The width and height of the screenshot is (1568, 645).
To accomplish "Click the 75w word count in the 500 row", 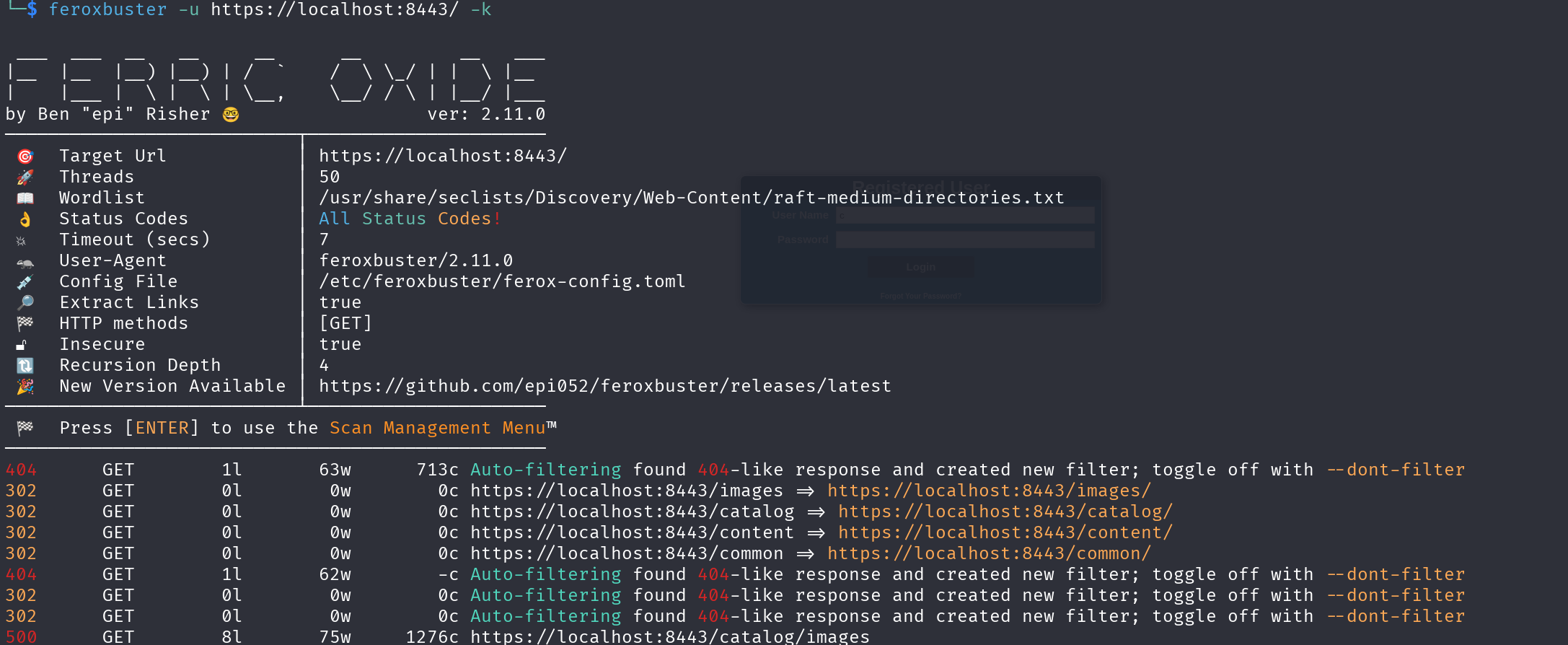I will coord(335,637).
